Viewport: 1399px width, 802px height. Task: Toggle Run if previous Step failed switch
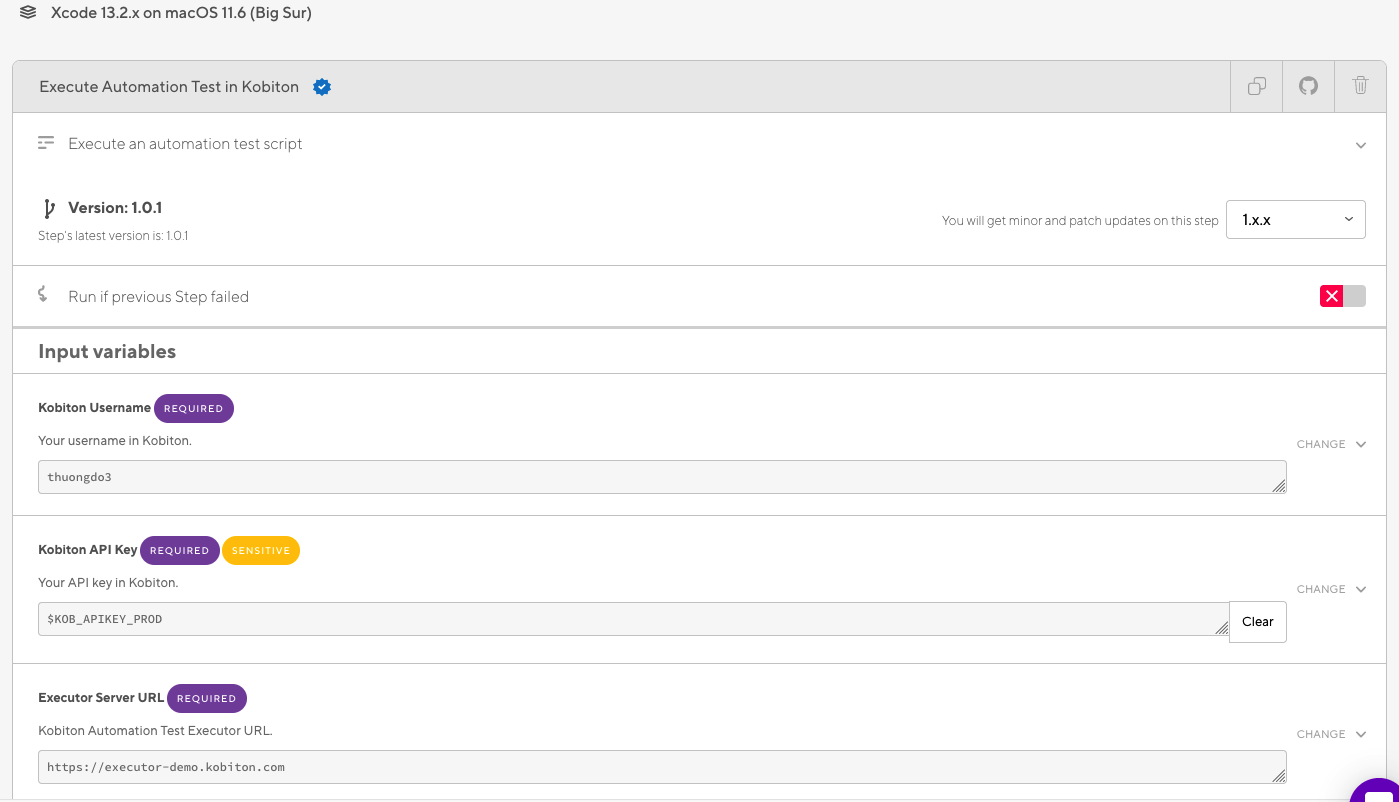tap(1343, 296)
